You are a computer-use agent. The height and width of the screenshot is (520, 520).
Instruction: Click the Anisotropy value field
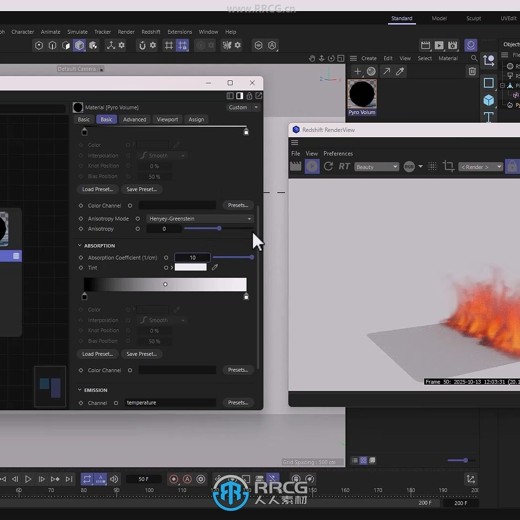pos(164,229)
